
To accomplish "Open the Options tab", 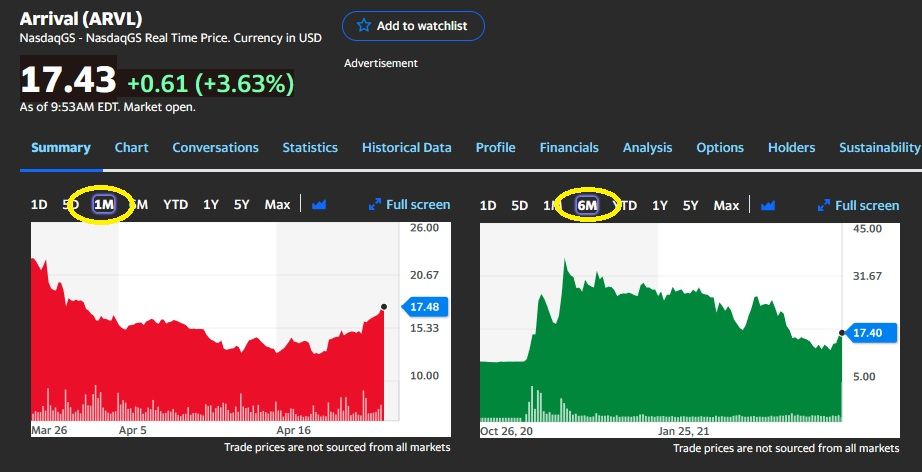I will [x=720, y=148].
